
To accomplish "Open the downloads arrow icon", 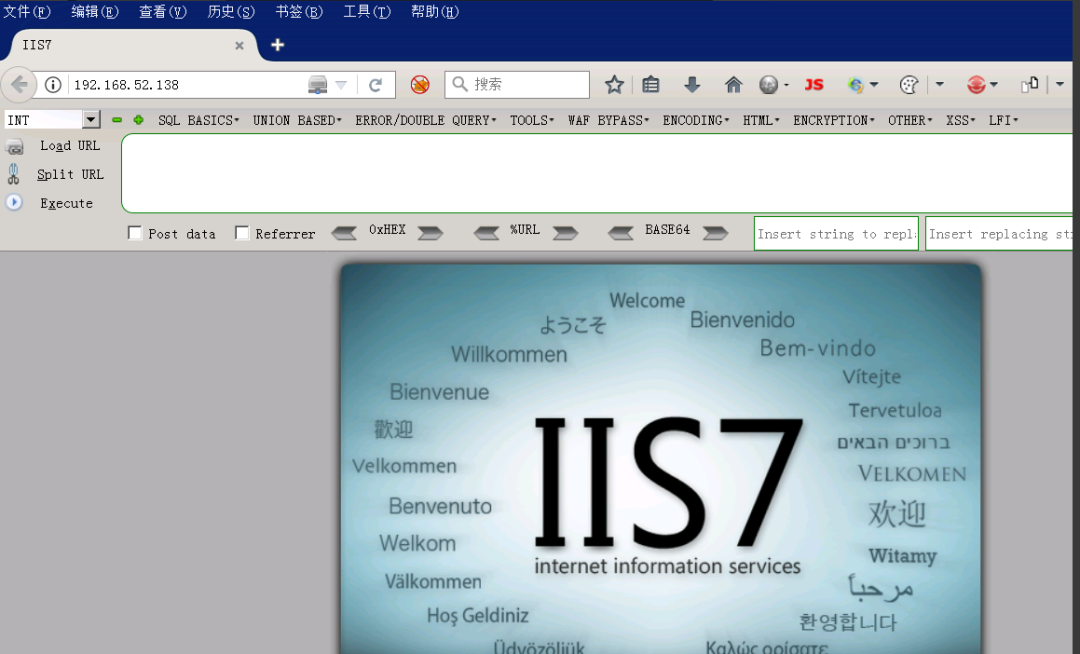I will (692, 85).
